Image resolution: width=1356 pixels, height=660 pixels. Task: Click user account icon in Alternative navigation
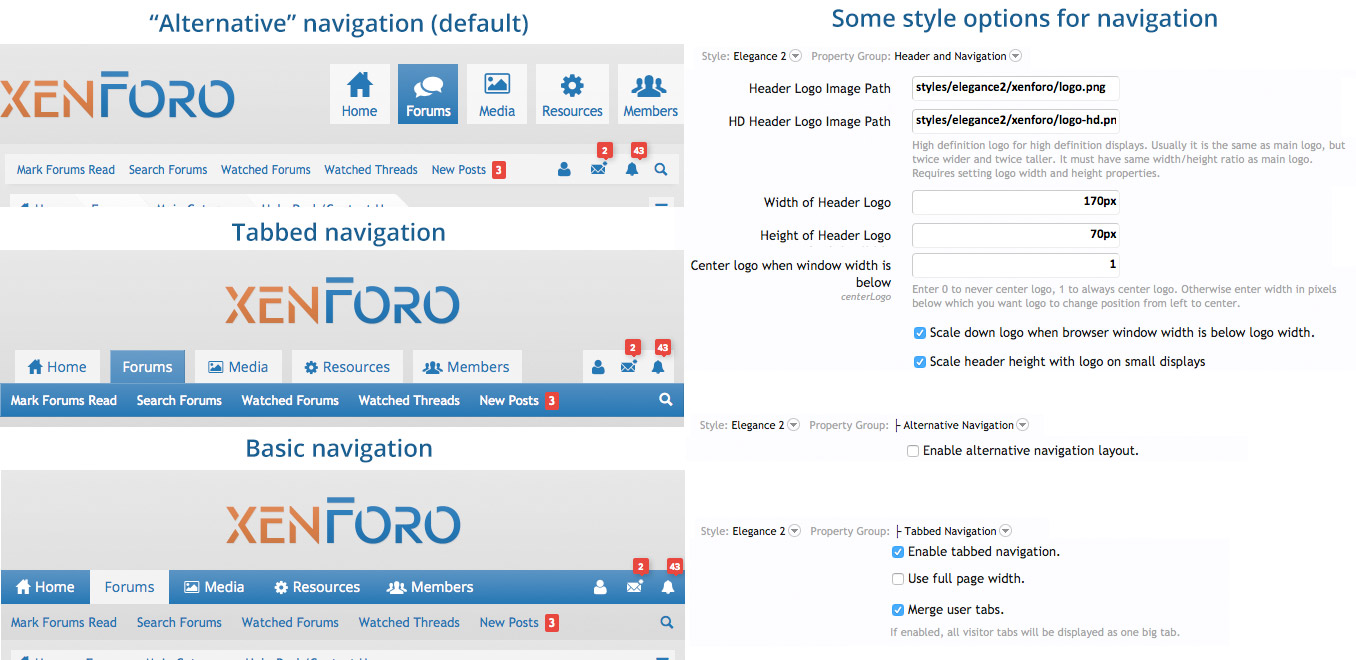click(x=564, y=170)
